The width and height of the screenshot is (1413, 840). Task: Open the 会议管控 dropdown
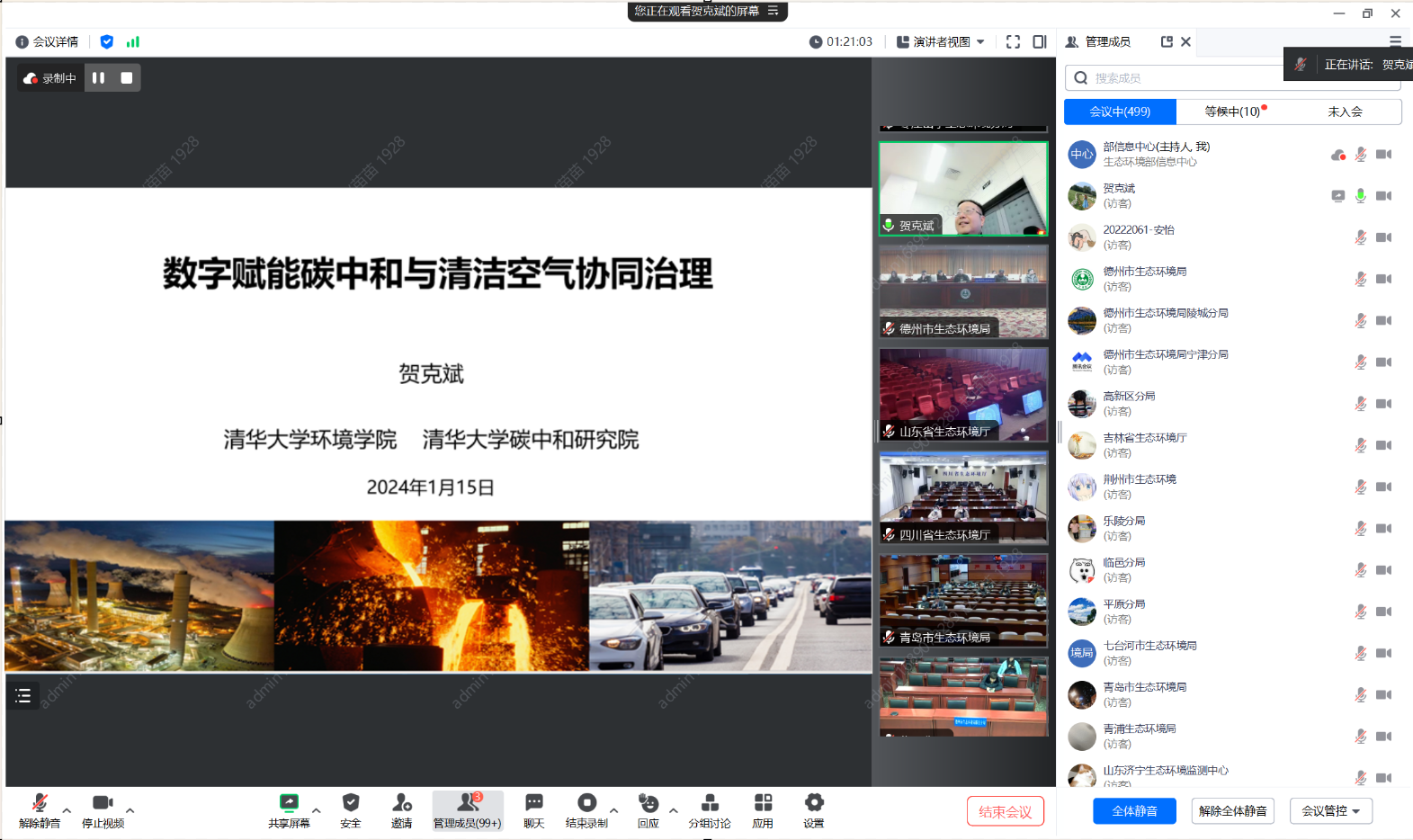coord(1330,811)
